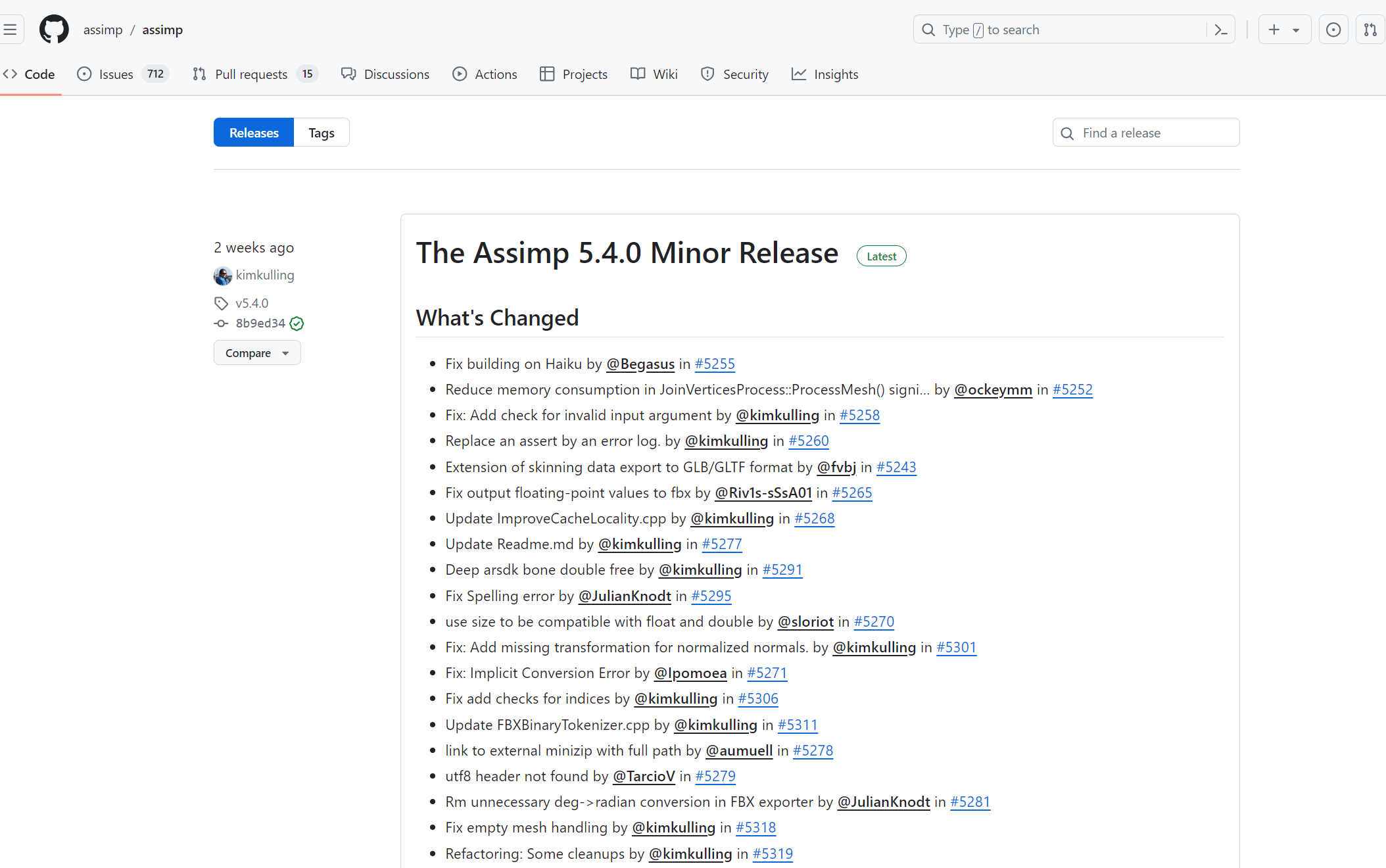1386x868 pixels.
Task: Open pull request #5260
Action: click(x=809, y=441)
